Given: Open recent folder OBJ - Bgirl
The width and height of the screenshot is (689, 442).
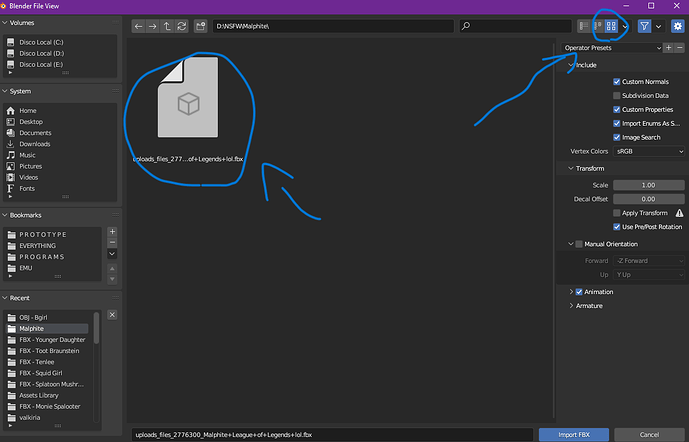Looking at the screenshot, I should (x=33, y=318).
